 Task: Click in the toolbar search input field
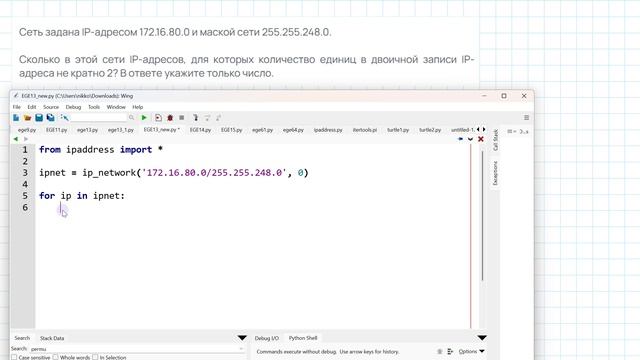pyautogui.click(x=99, y=118)
